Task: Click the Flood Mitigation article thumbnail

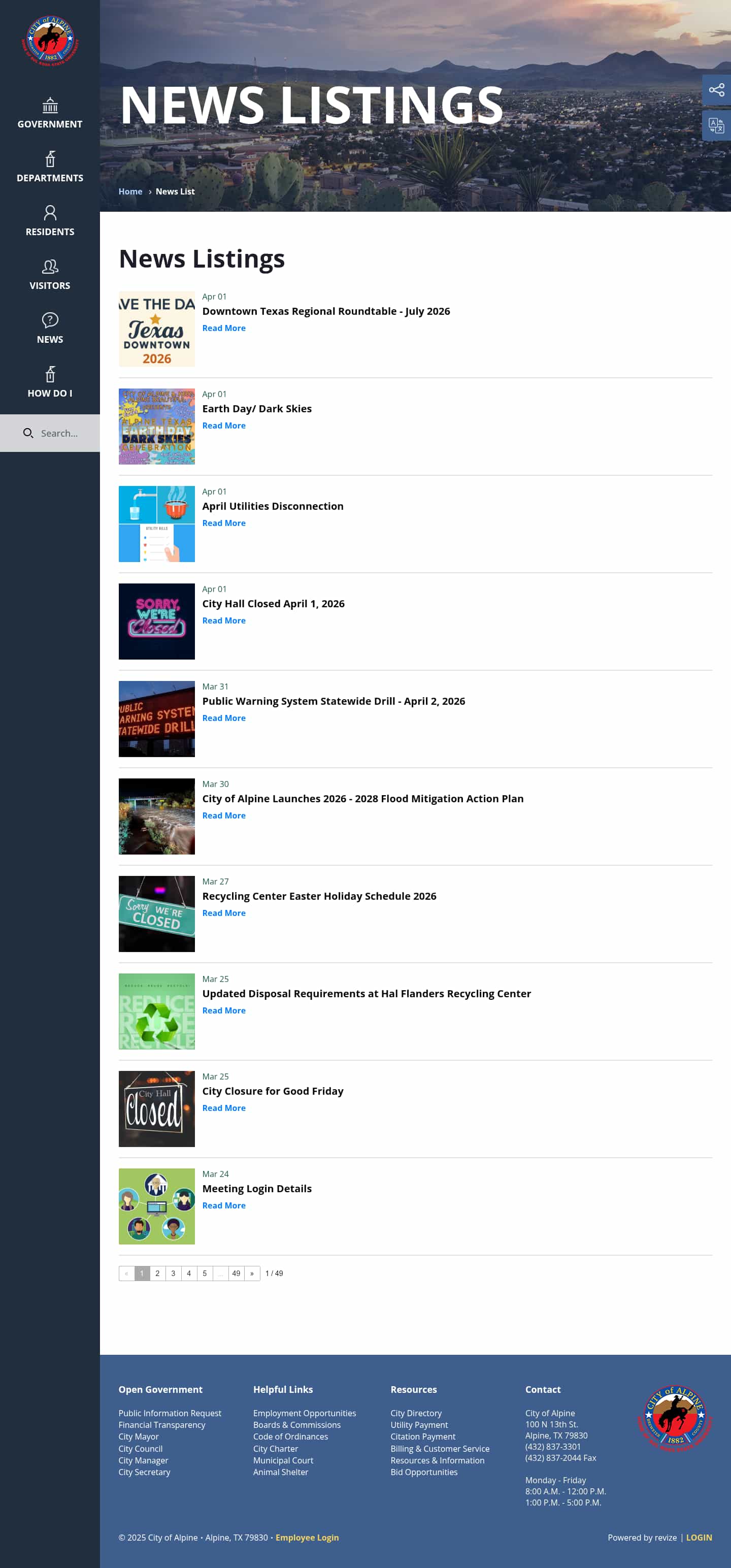Action: [156, 816]
